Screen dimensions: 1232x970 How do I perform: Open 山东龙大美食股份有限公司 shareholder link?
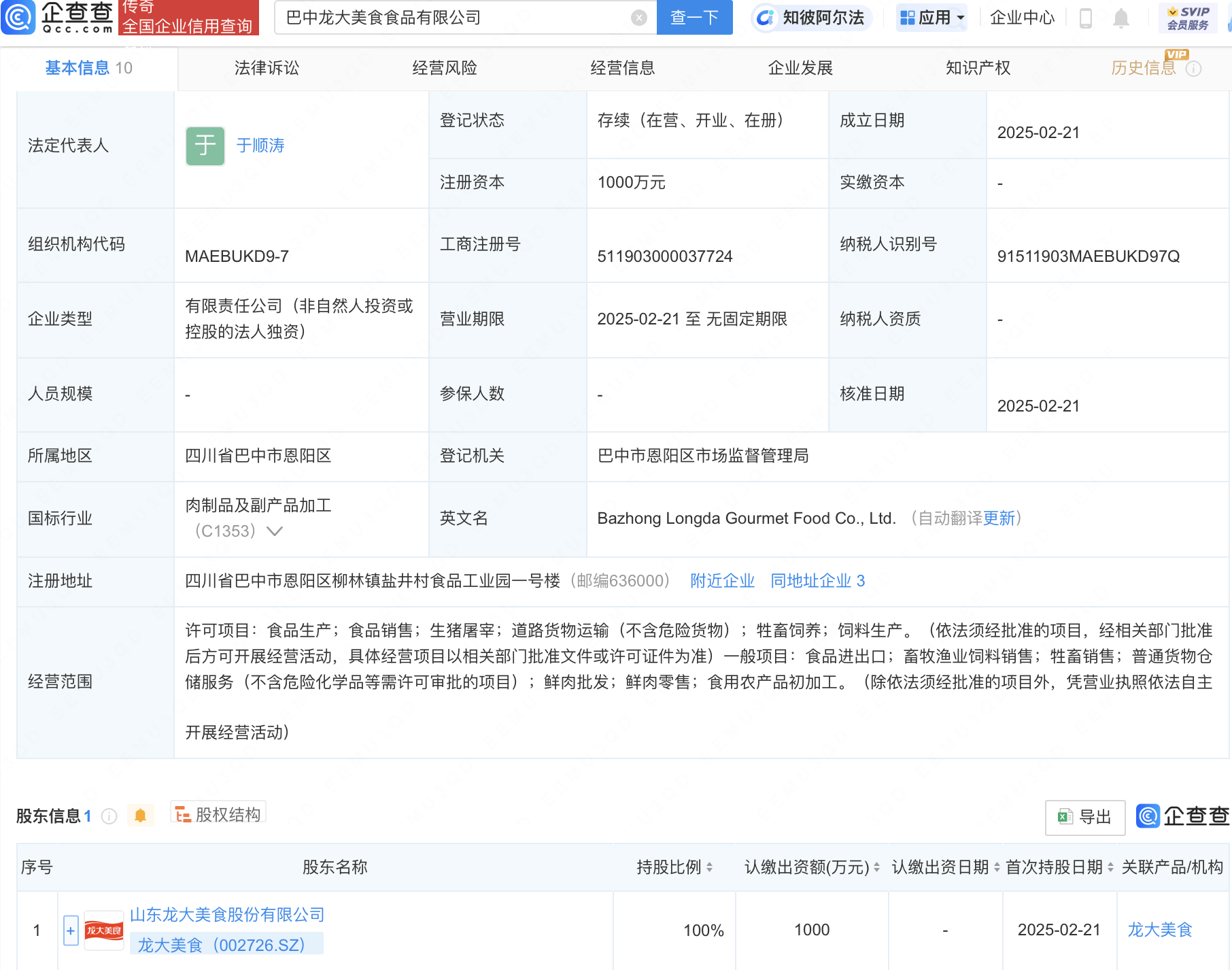(x=227, y=915)
